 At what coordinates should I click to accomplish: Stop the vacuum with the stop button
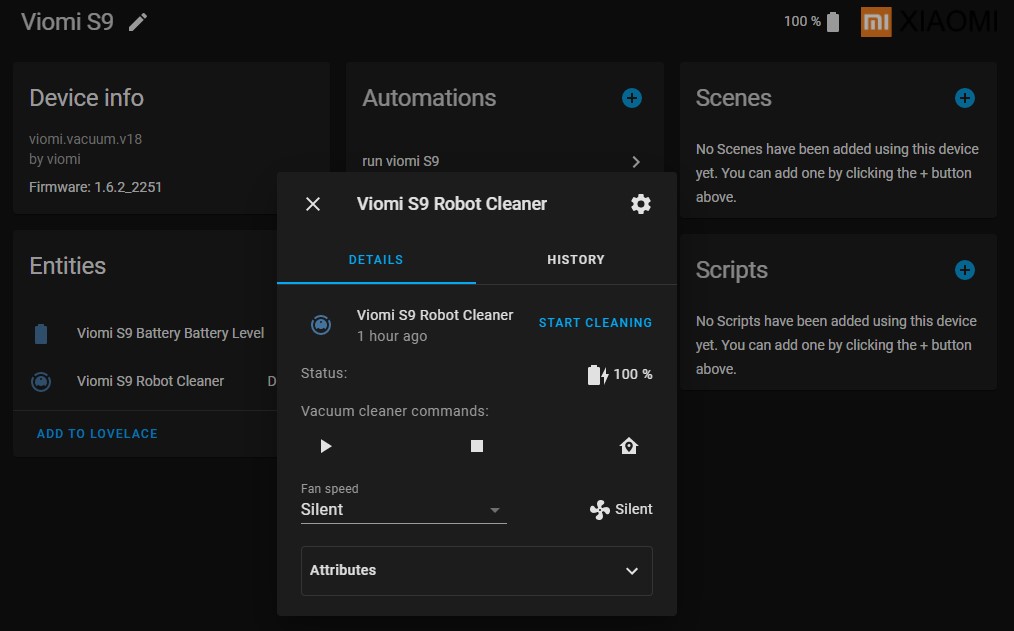click(477, 446)
